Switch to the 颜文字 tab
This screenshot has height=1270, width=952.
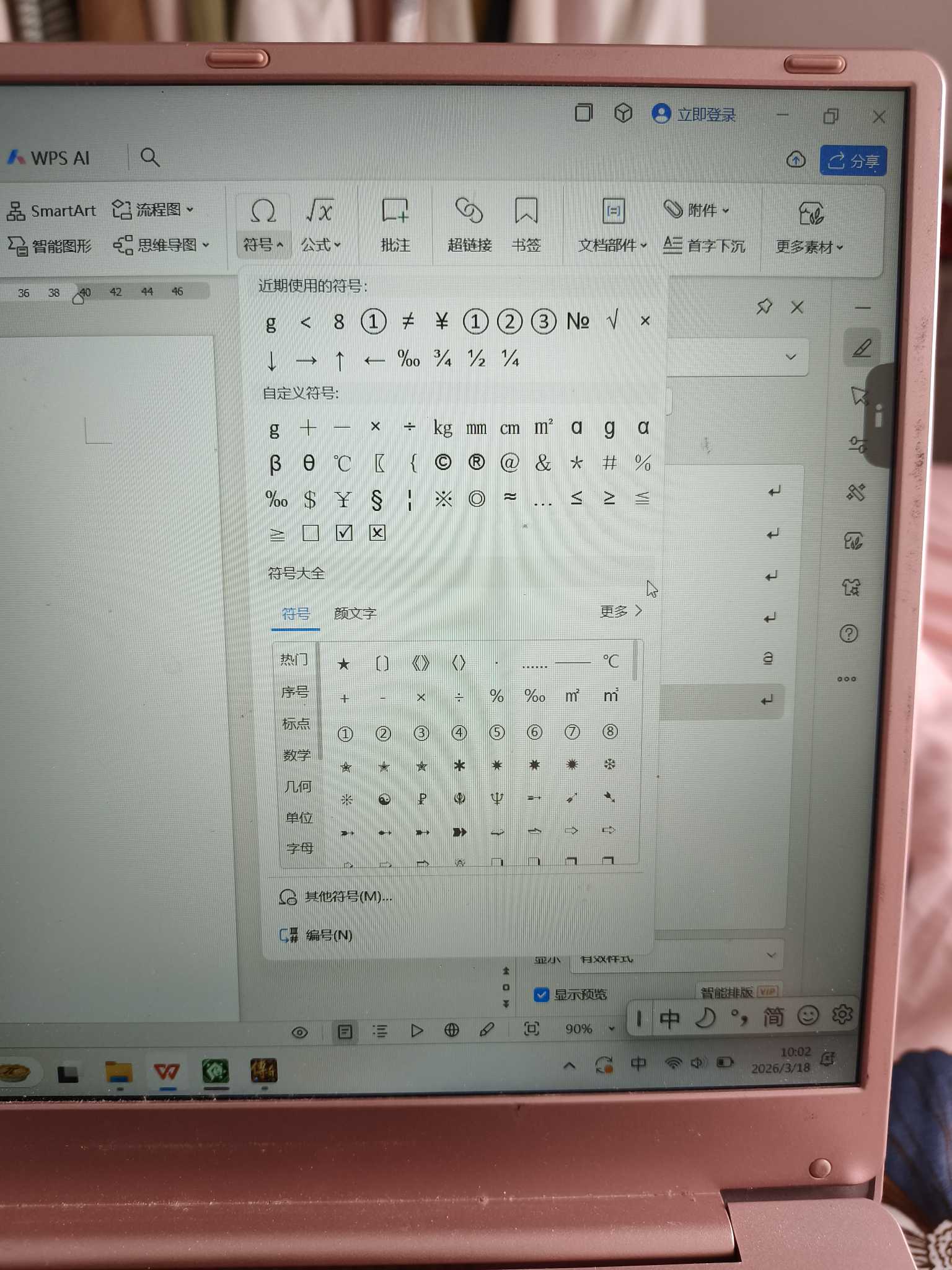[x=355, y=613]
